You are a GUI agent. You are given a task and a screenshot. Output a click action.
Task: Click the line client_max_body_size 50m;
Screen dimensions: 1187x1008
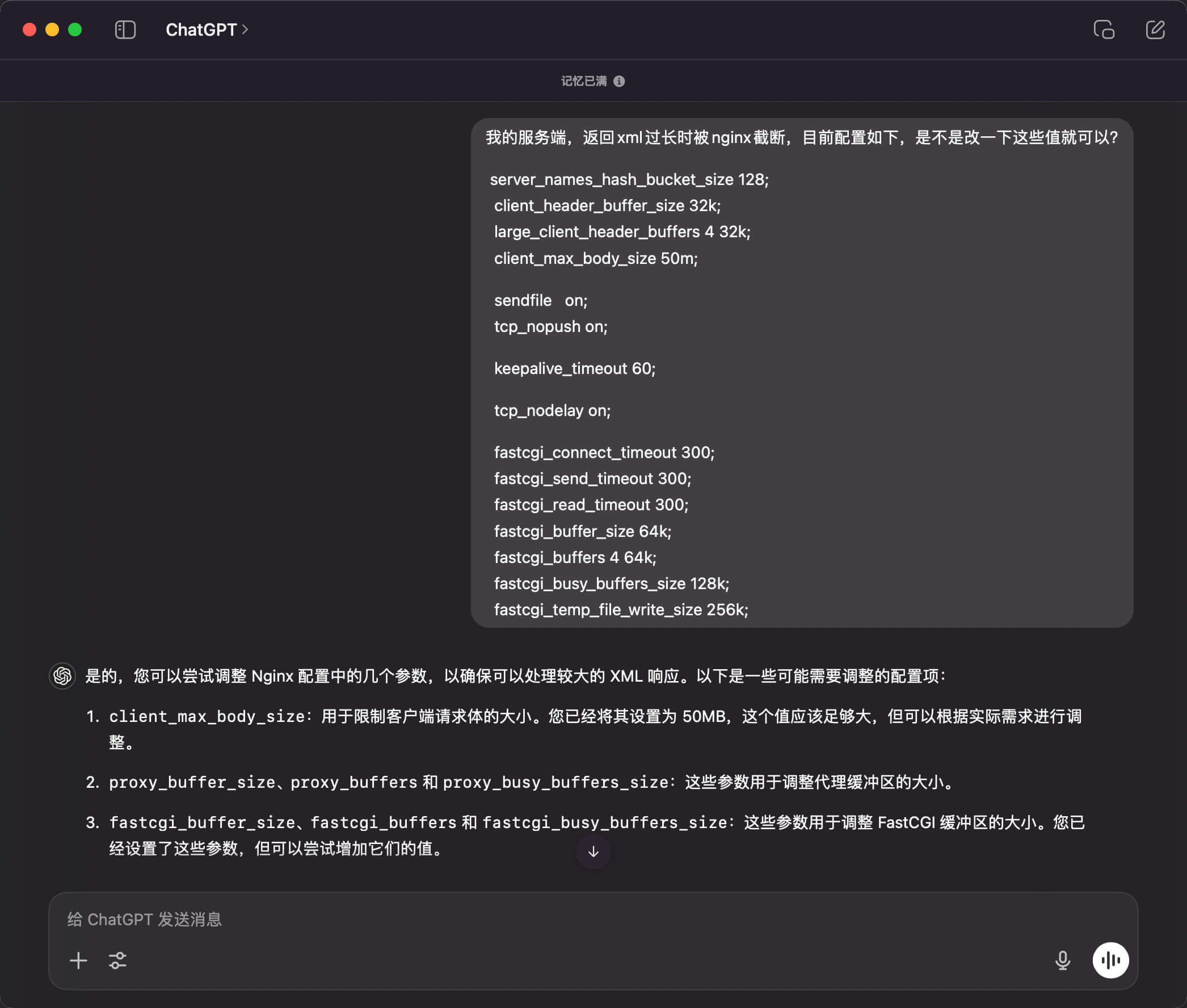(x=596, y=258)
